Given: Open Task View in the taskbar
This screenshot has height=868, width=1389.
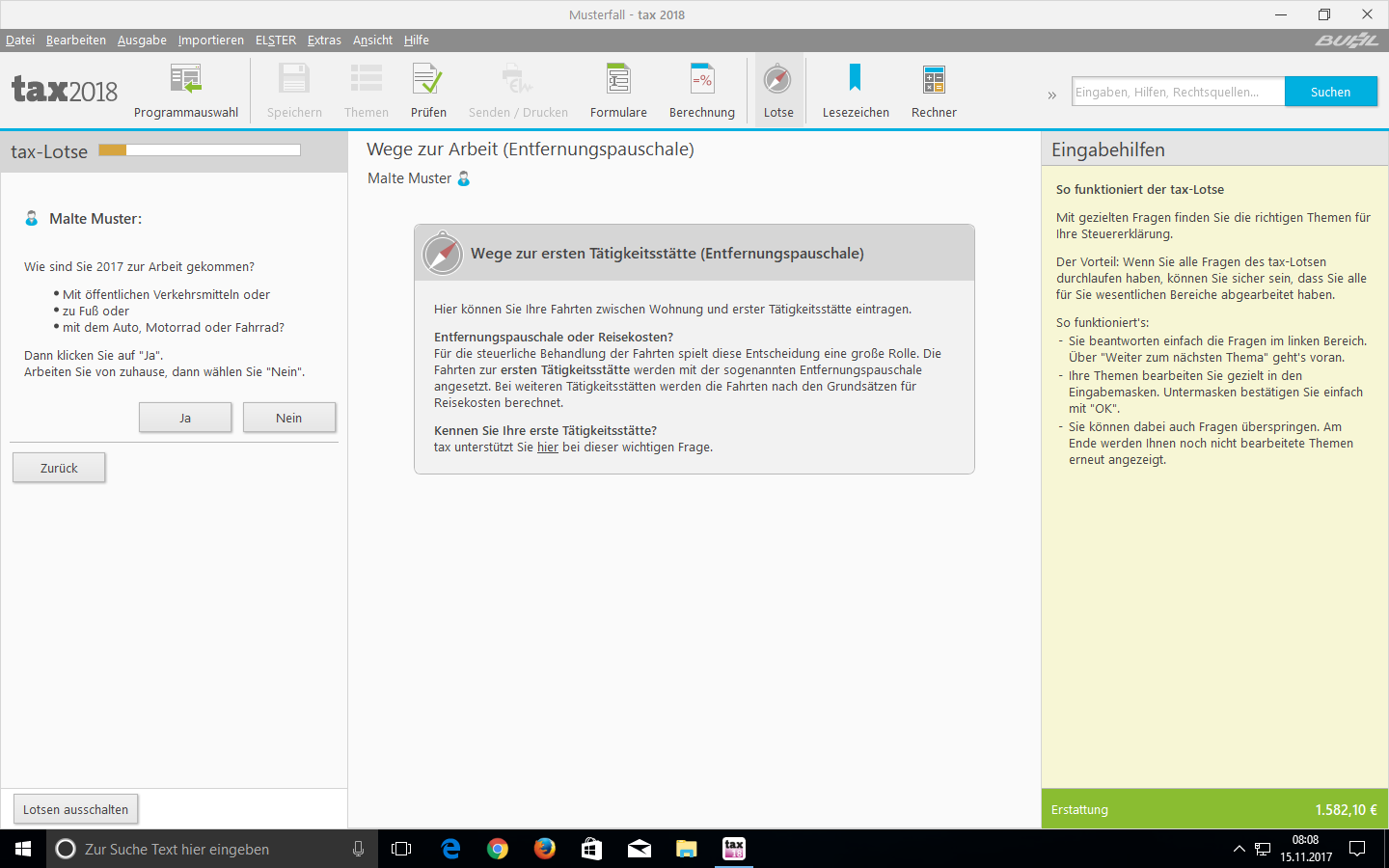Looking at the screenshot, I should coord(401,849).
